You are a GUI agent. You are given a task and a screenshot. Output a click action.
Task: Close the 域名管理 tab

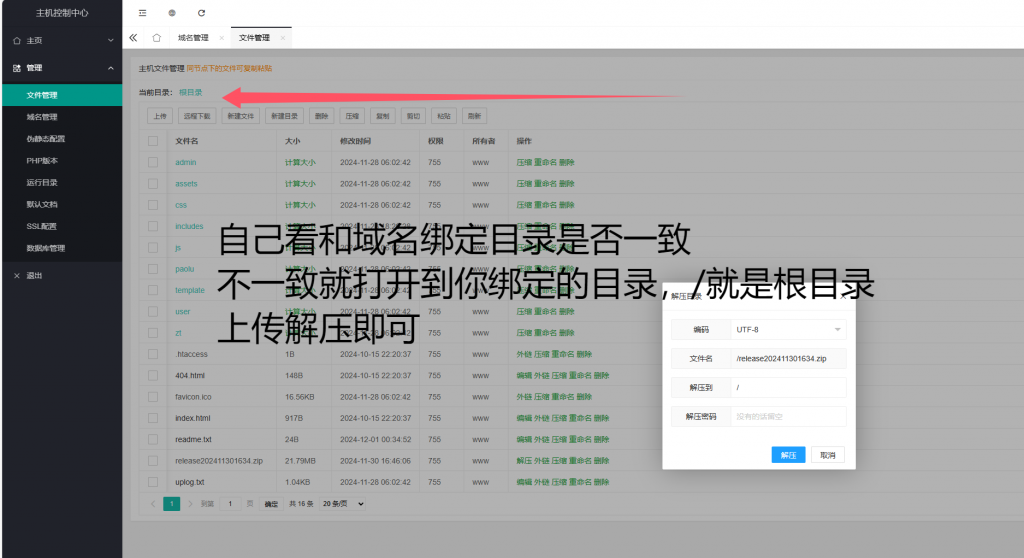click(x=222, y=38)
